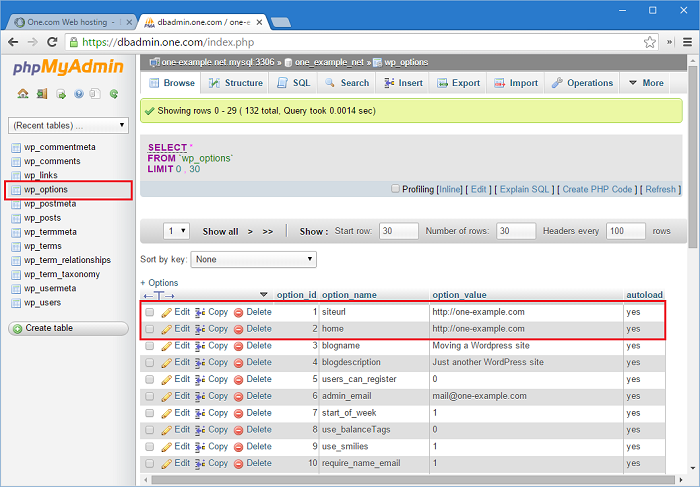Click the log out door icon

tap(42, 94)
